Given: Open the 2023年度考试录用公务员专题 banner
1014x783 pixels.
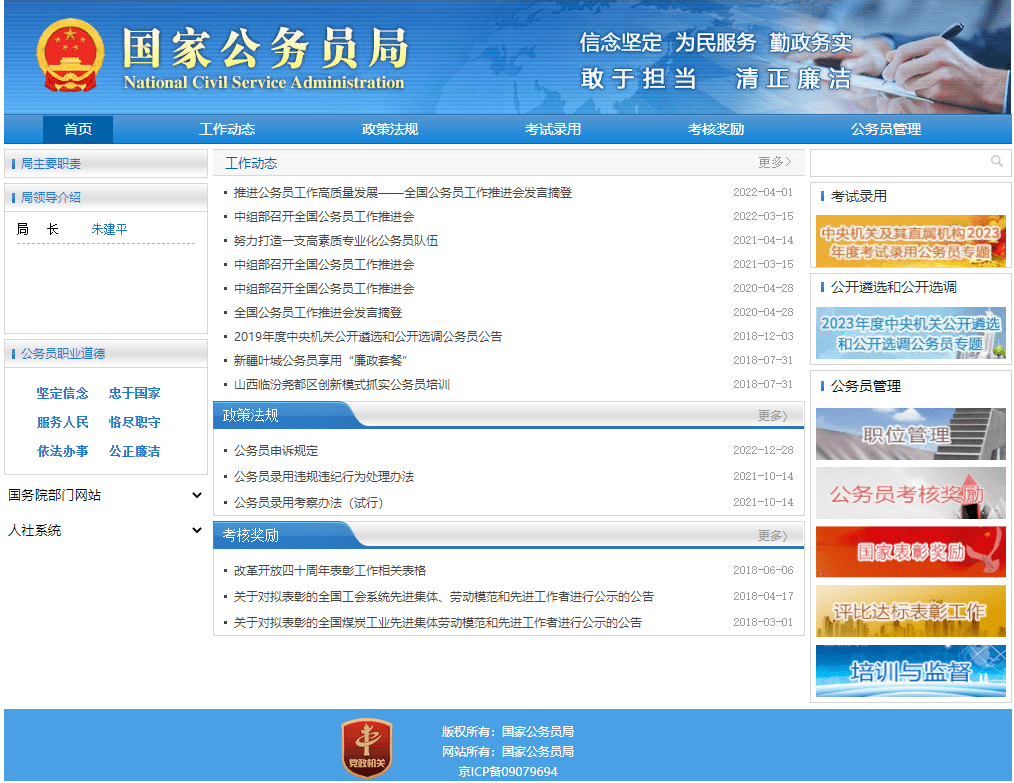Looking at the screenshot, I should [911, 241].
